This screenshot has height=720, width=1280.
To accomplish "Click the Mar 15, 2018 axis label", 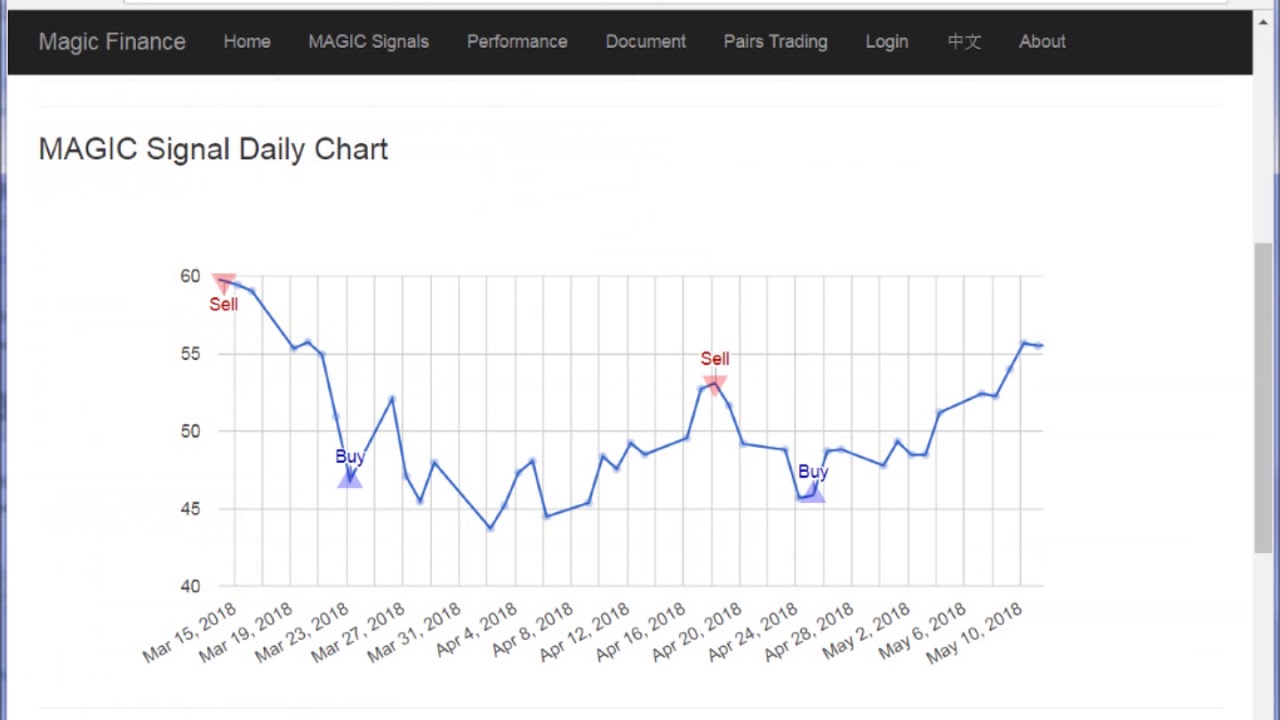I will click(x=190, y=633).
